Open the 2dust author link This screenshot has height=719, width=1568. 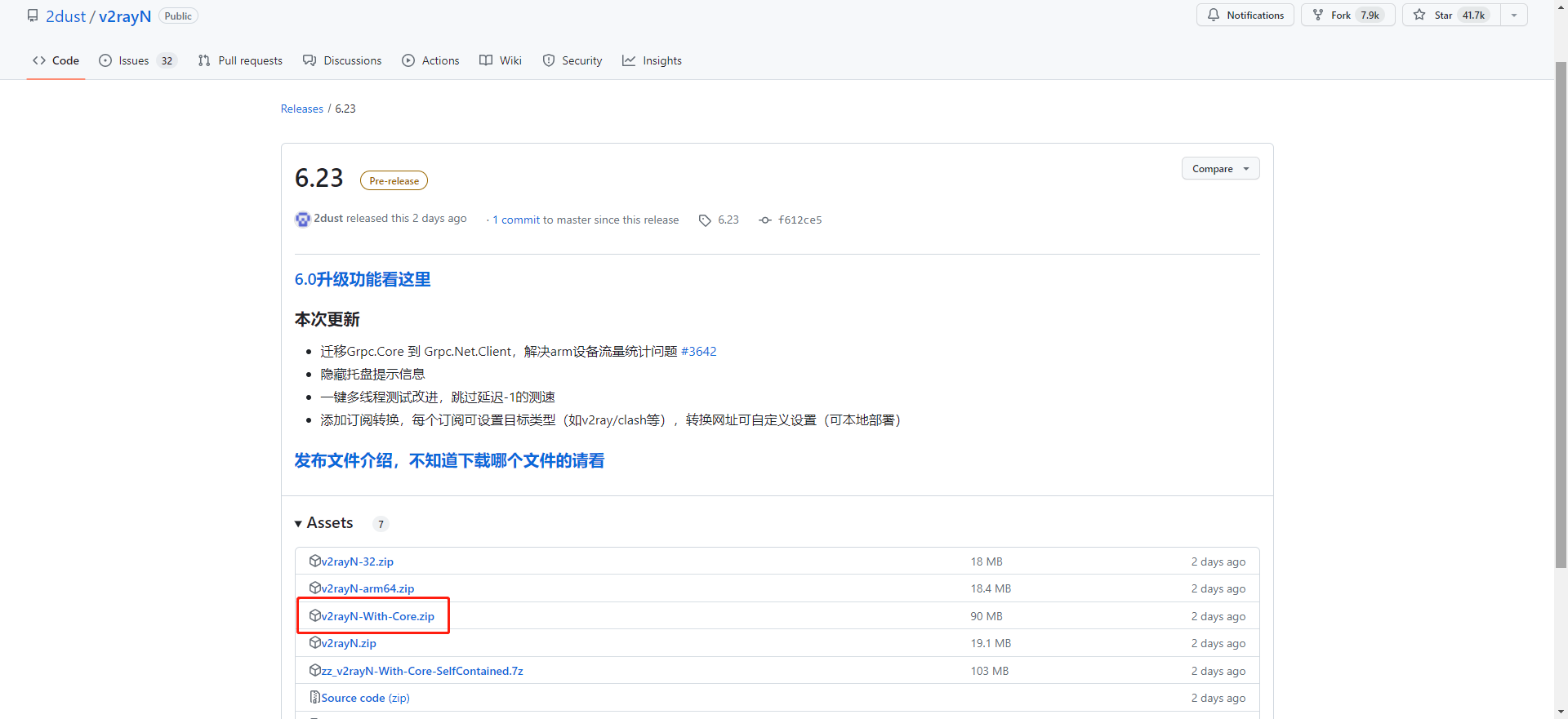coord(328,218)
